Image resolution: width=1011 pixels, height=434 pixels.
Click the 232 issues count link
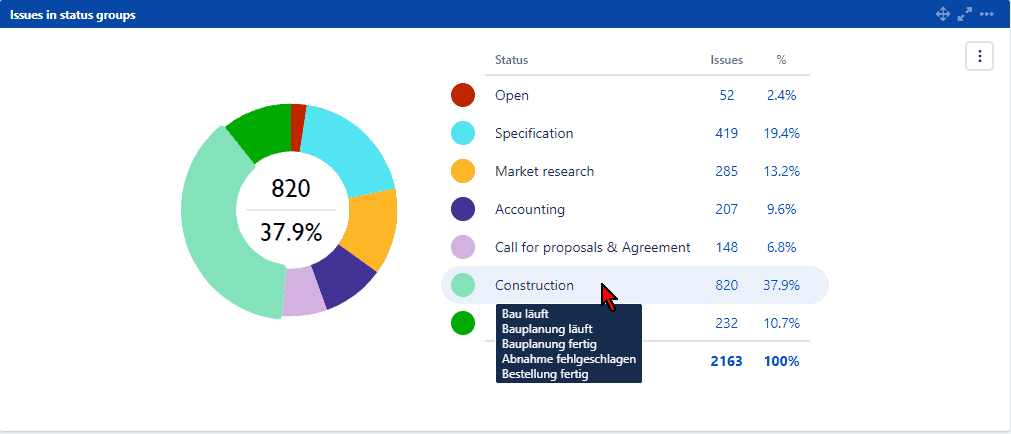726,323
